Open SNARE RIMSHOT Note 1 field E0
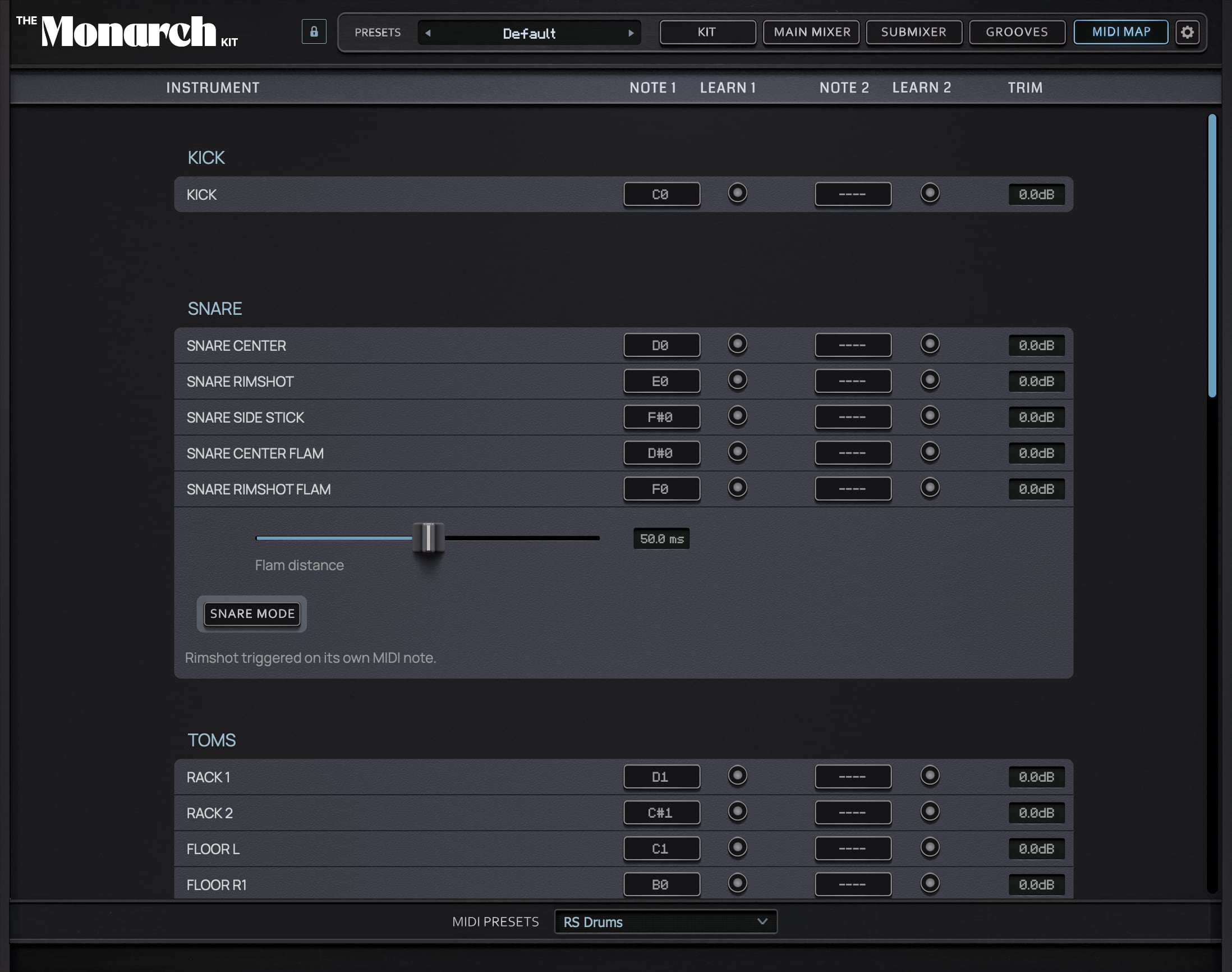This screenshot has height=972, width=1232. (661, 380)
